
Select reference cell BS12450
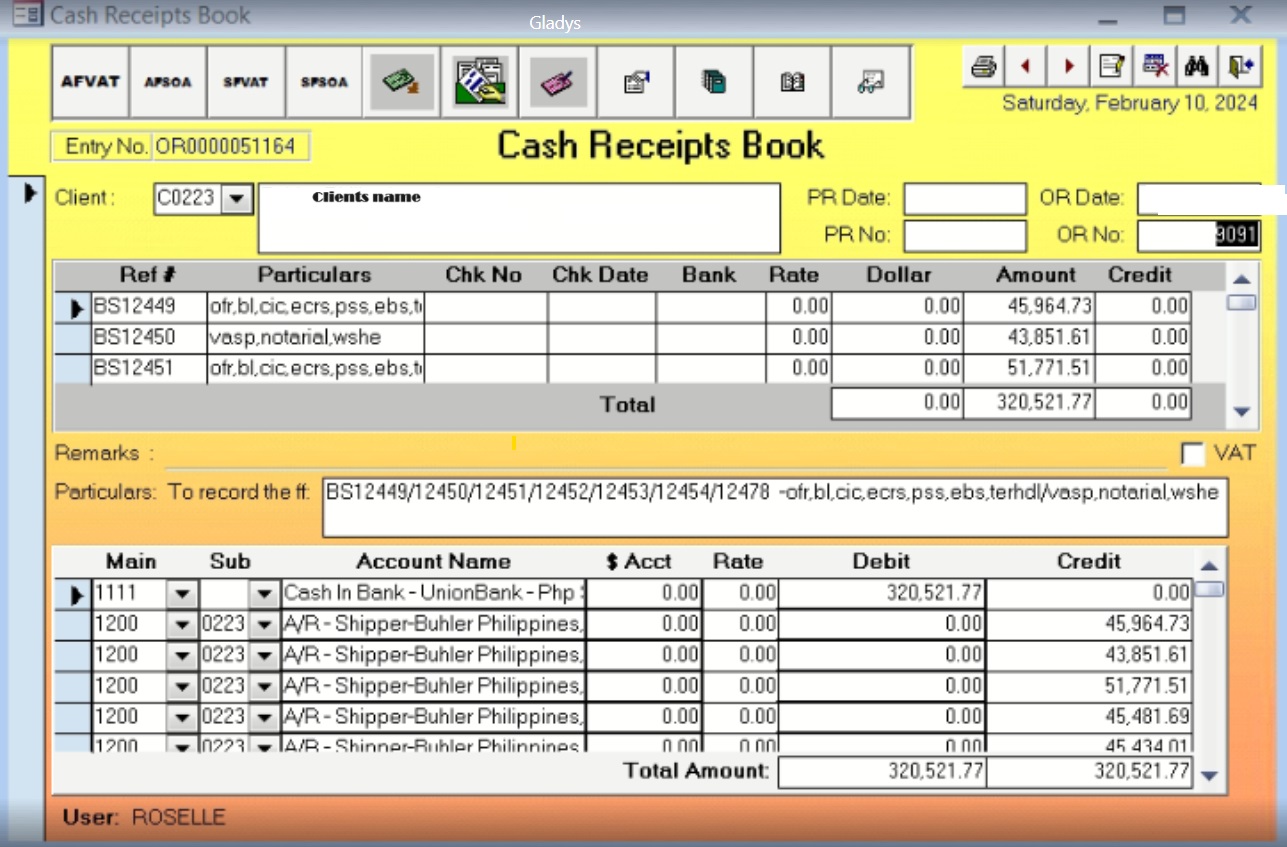tap(148, 337)
